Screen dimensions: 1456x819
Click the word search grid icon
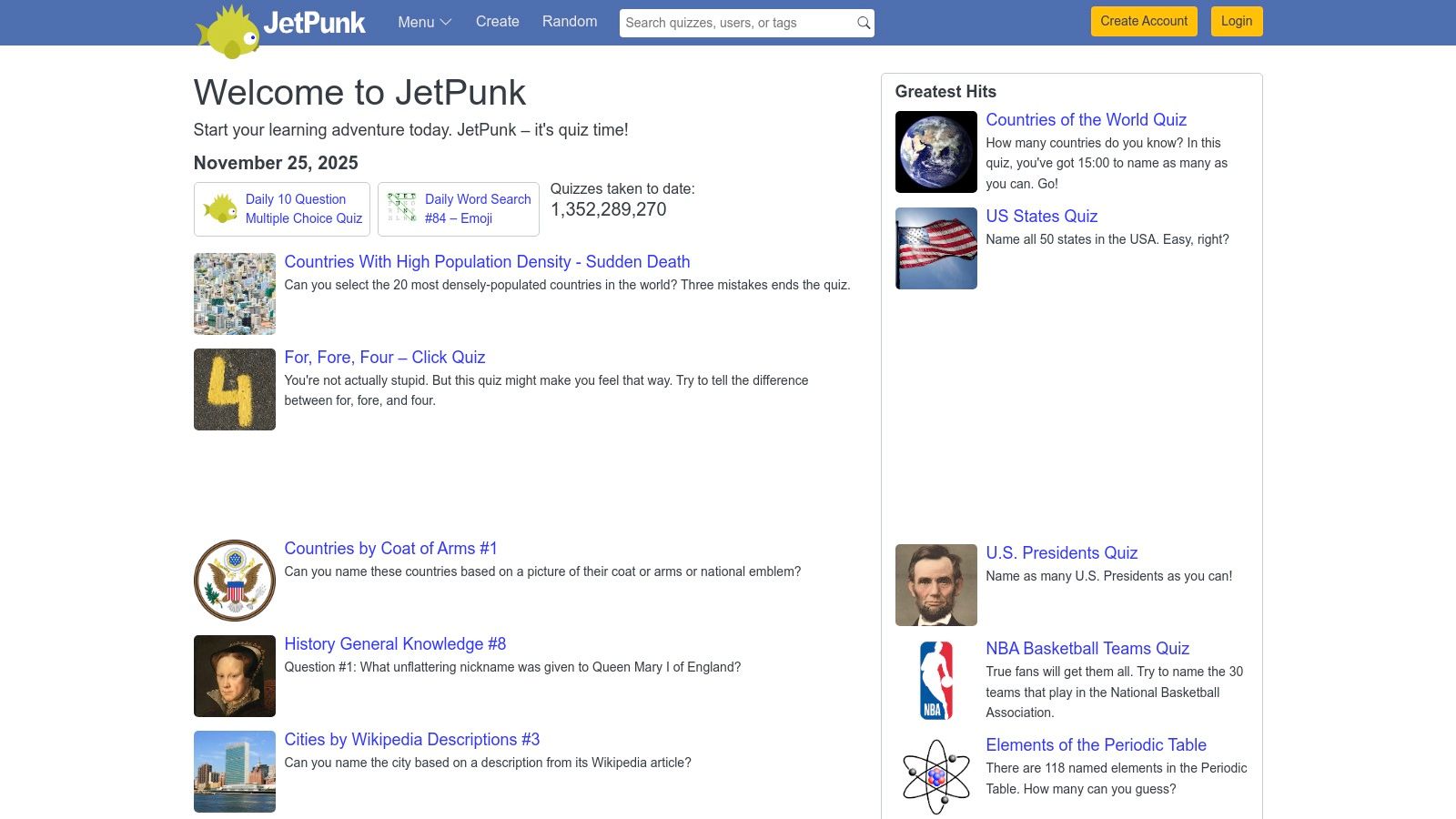click(400, 207)
